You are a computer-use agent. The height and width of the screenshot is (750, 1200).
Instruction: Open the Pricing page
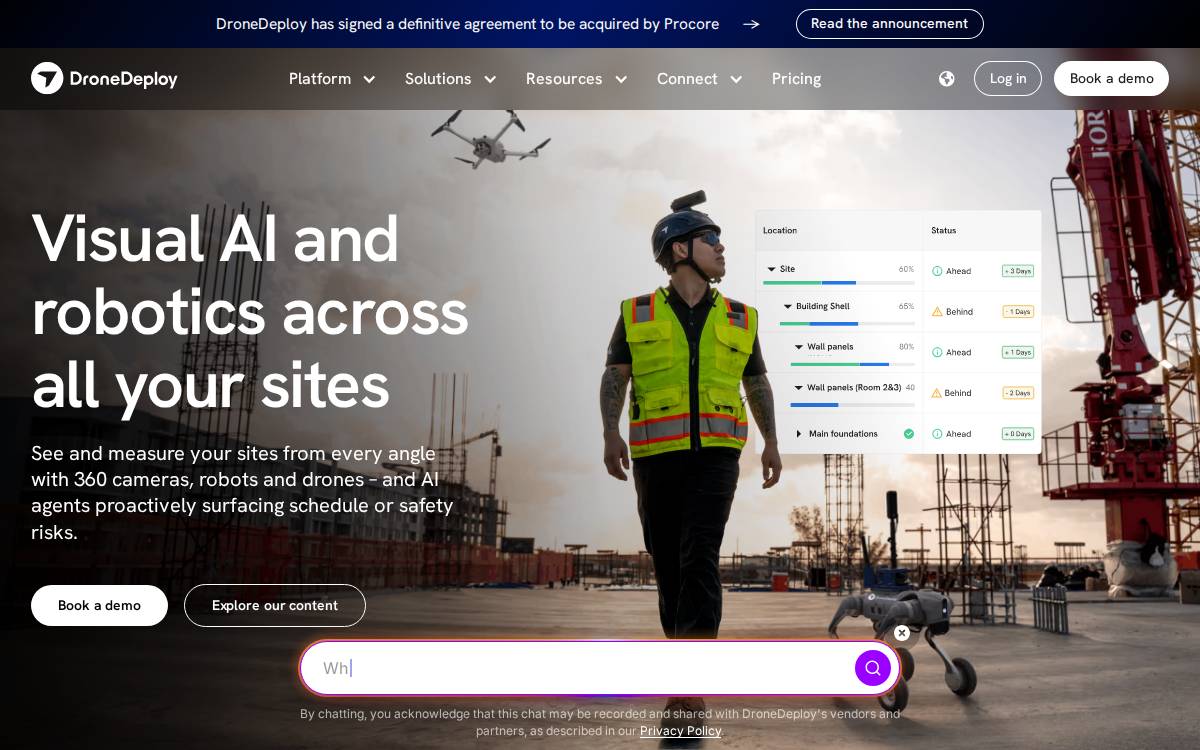(796, 79)
